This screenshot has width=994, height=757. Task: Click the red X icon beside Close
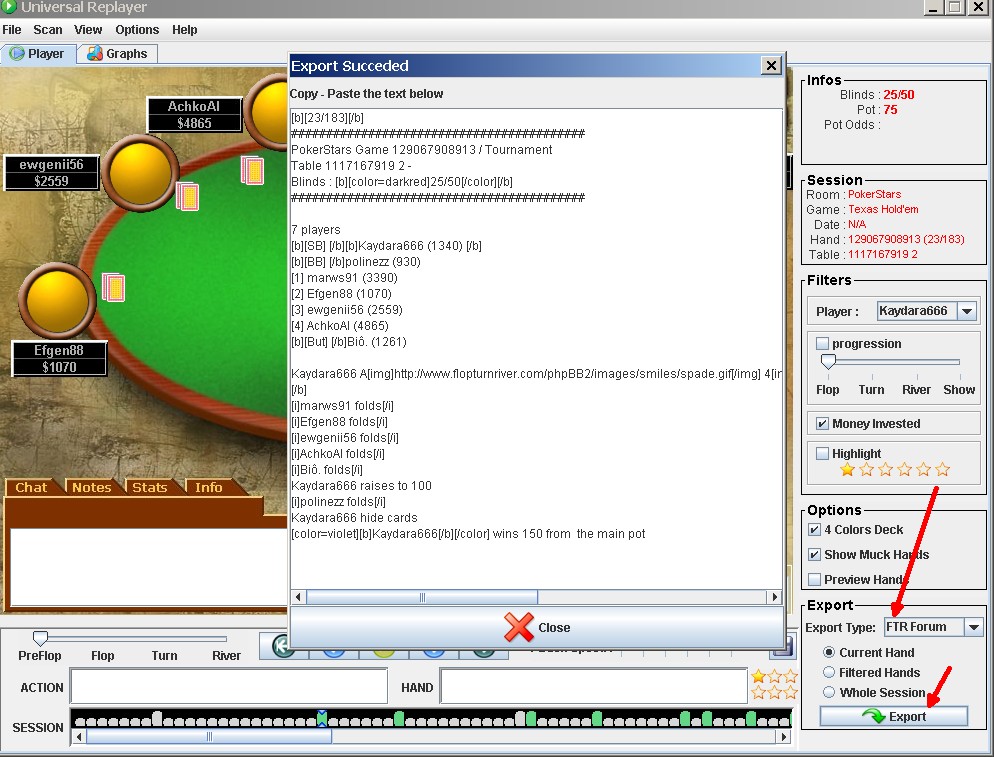click(x=519, y=627)
